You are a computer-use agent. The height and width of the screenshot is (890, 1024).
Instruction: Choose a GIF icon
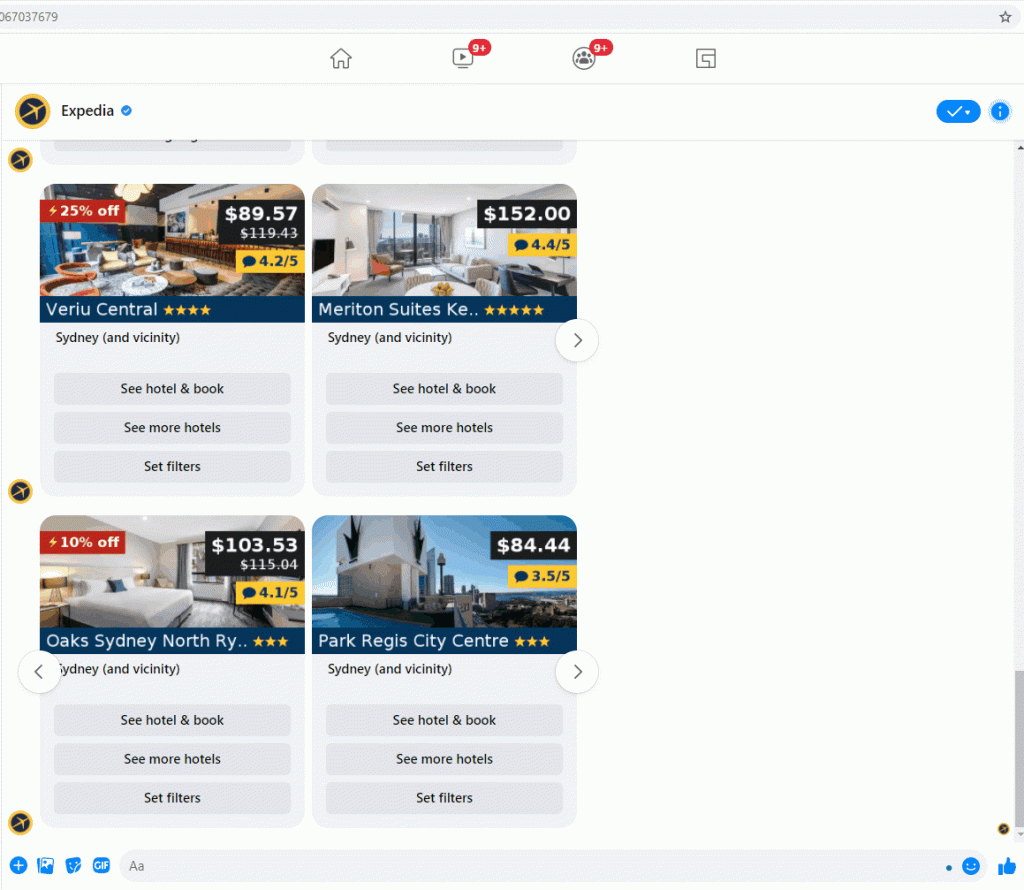[101, 866]
